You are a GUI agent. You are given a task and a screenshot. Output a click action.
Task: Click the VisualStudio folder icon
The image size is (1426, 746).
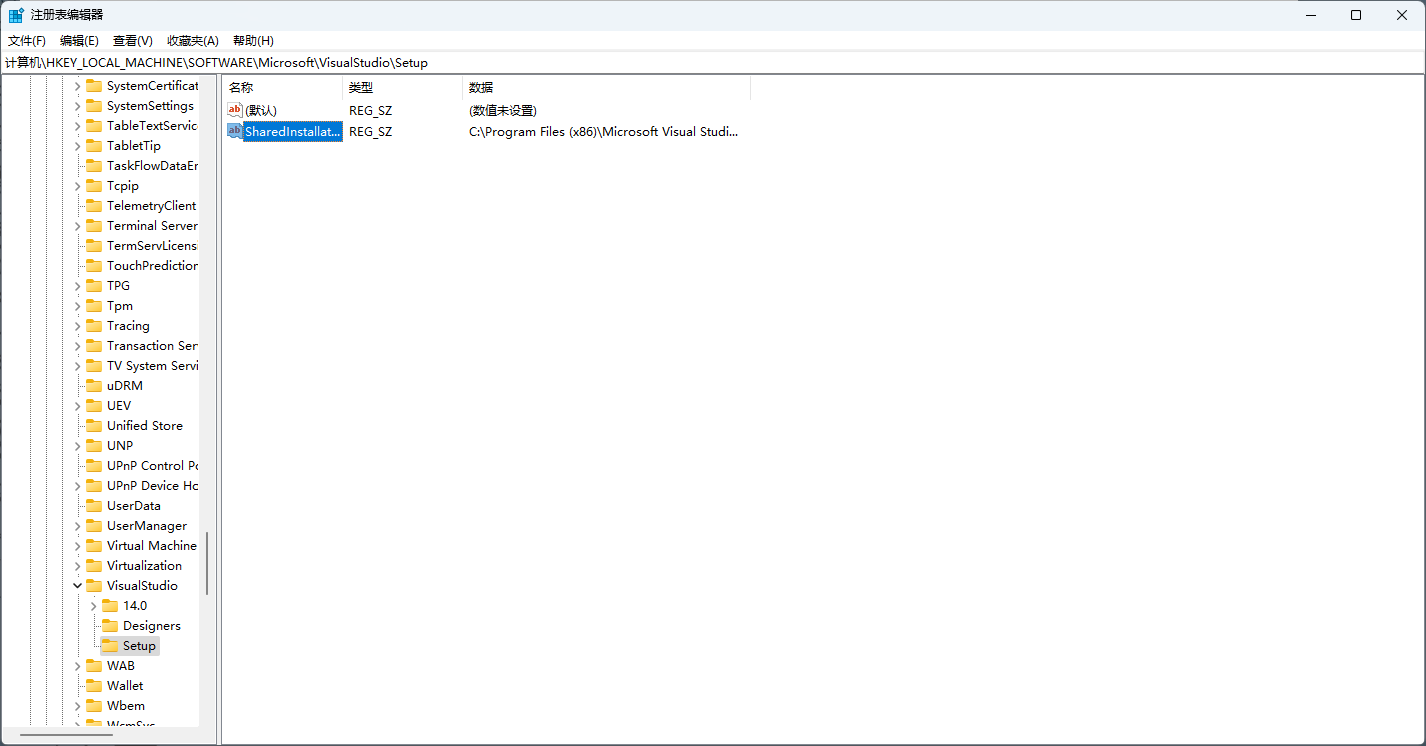tap(94, 586)
